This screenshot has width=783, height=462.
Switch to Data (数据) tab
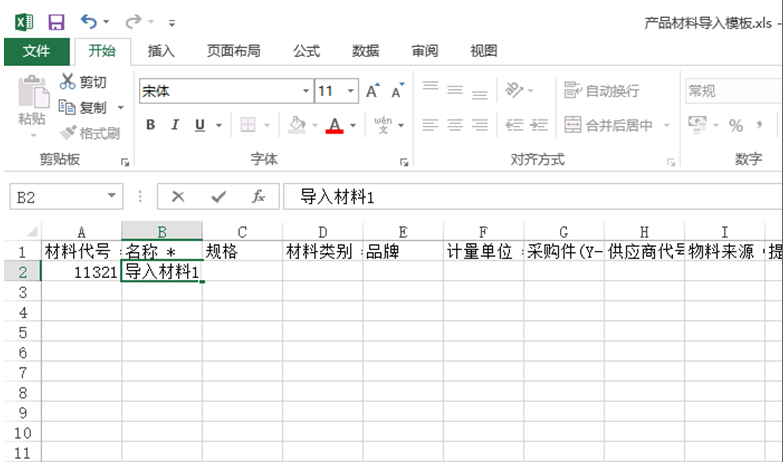coord(366,50)
